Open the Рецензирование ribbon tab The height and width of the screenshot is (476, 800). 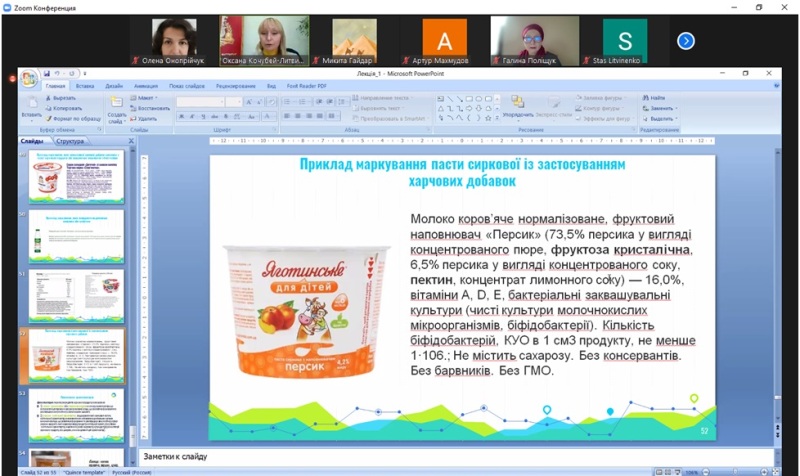pyautogui.click(x=236, y=86)
